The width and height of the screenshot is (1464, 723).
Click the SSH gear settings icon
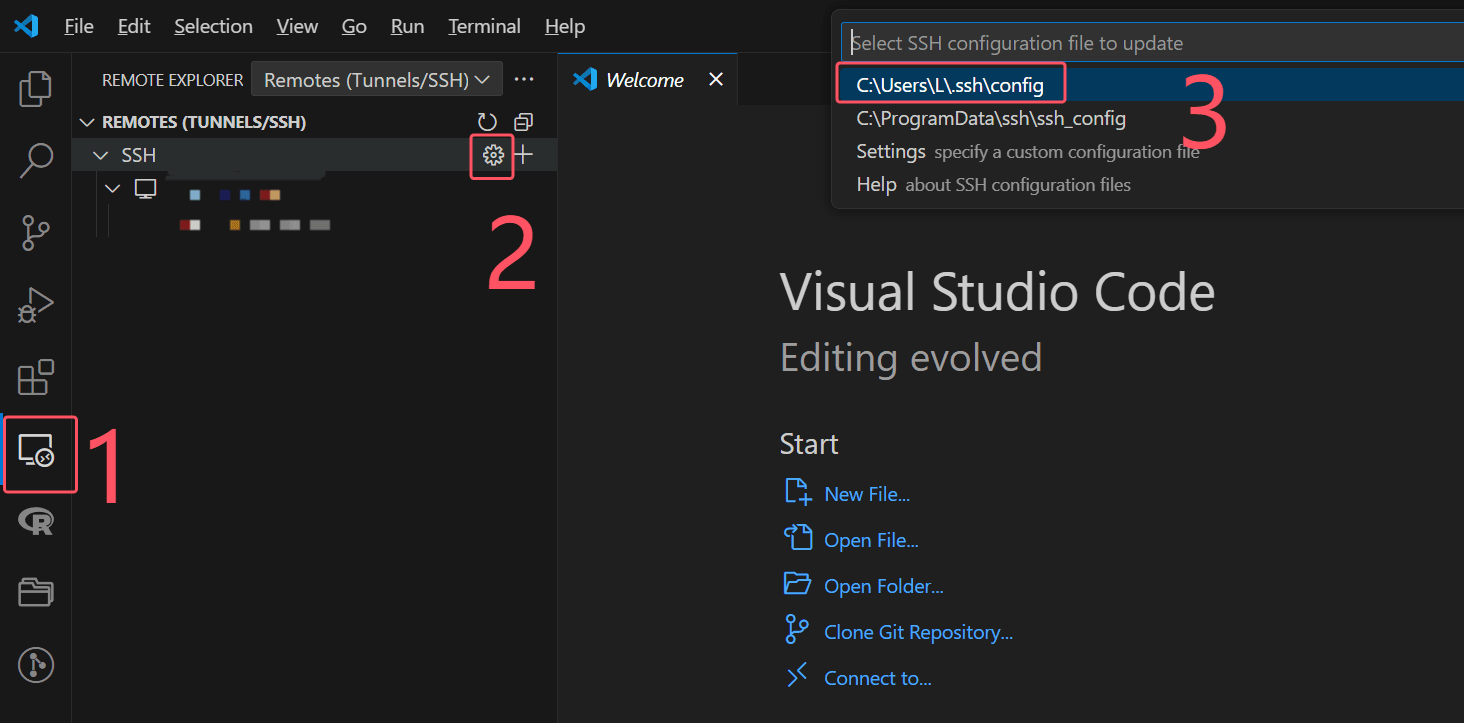tap(492, 155)
